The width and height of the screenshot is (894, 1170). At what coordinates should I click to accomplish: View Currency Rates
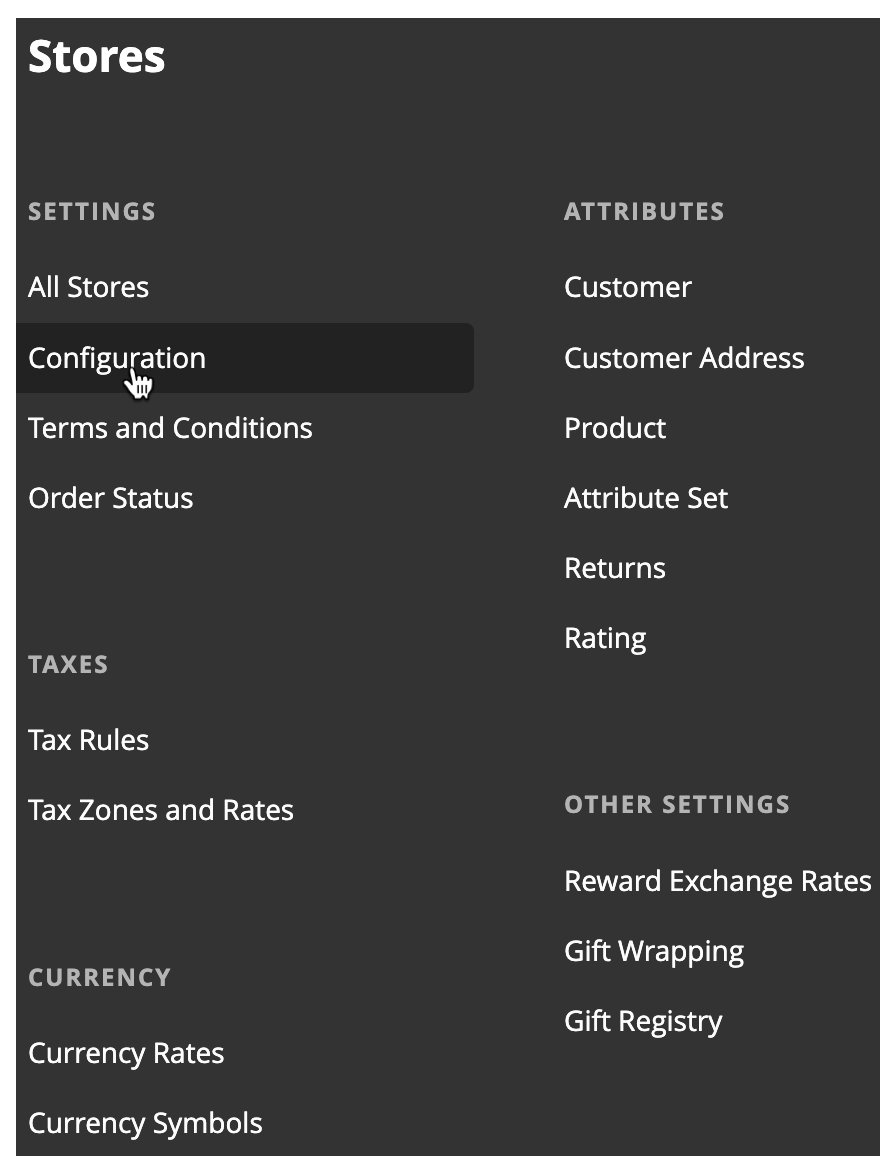126,1053
